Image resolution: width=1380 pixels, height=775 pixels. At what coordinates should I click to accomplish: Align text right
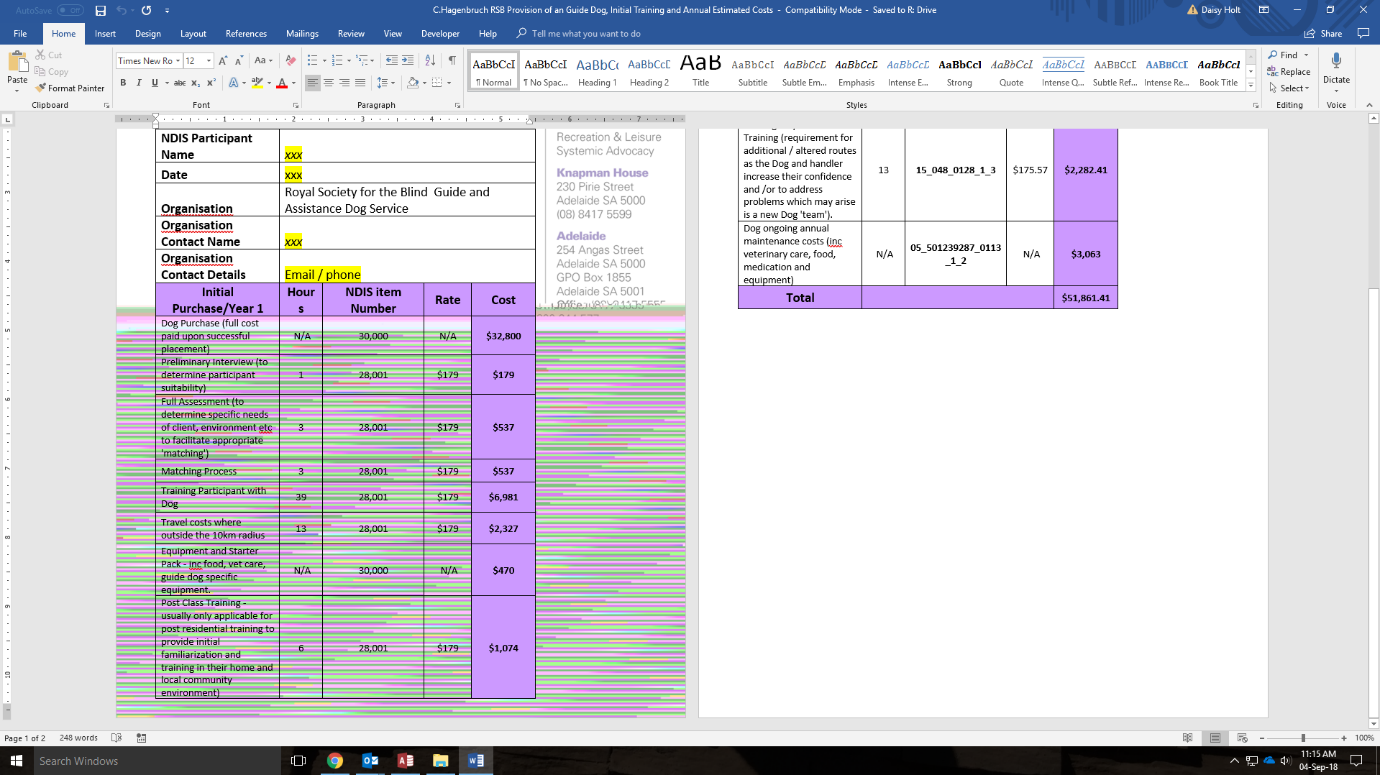[345, 83]
